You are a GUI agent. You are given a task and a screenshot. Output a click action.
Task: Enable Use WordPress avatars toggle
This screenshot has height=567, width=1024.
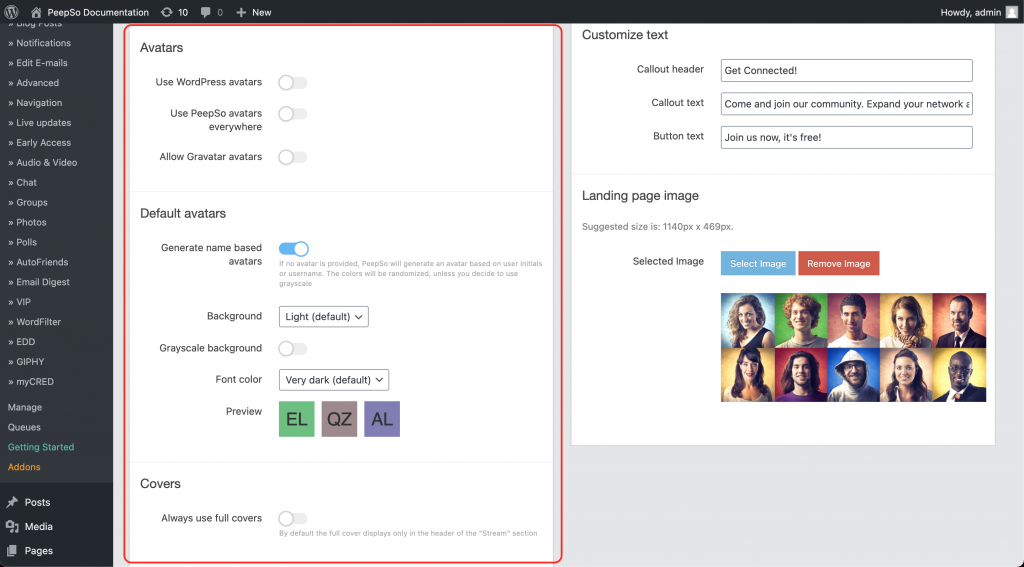pyautogui.click(x=293, y=82)
